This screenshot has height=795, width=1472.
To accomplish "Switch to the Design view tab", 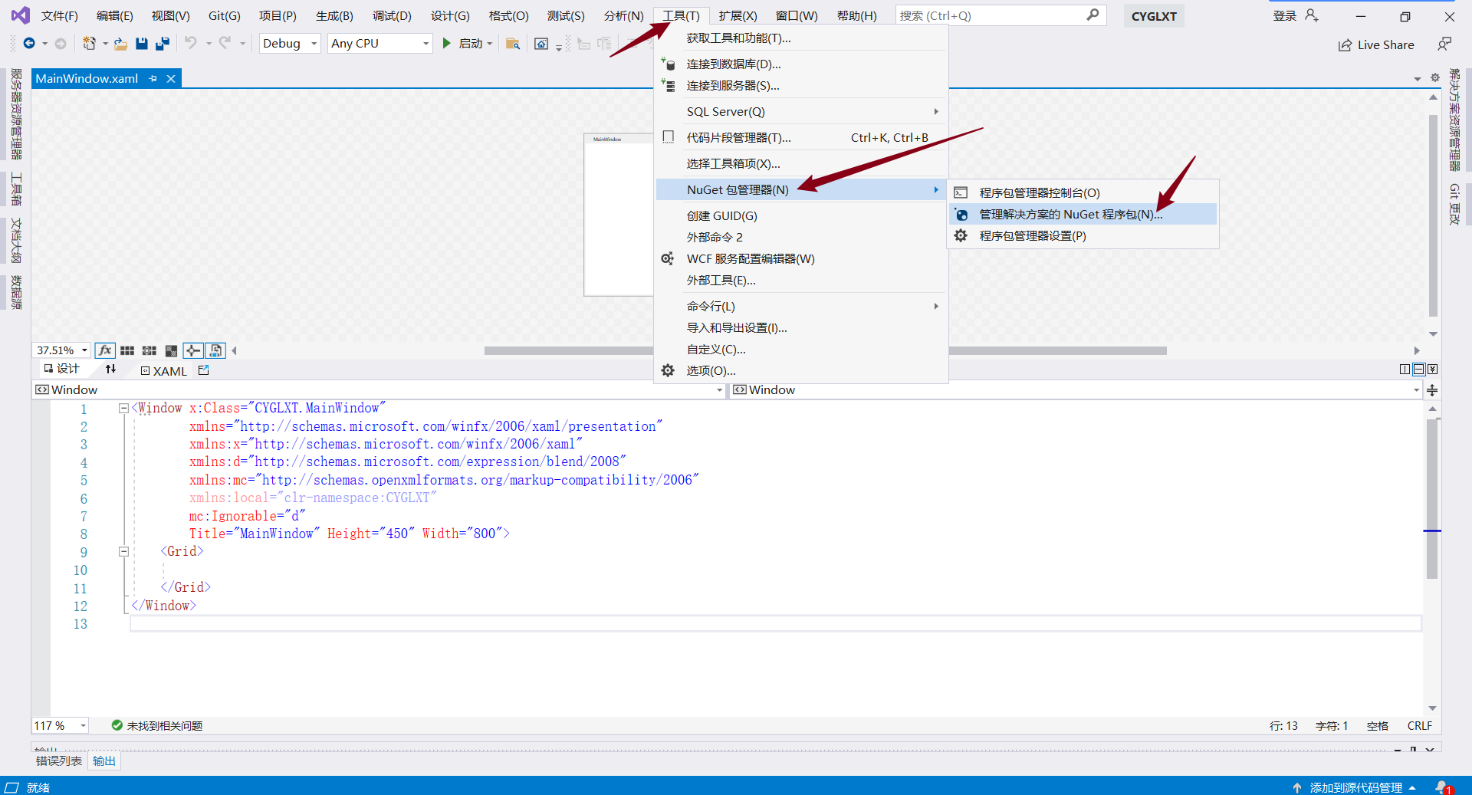I will pyautogui.click(x=61, y=369).
